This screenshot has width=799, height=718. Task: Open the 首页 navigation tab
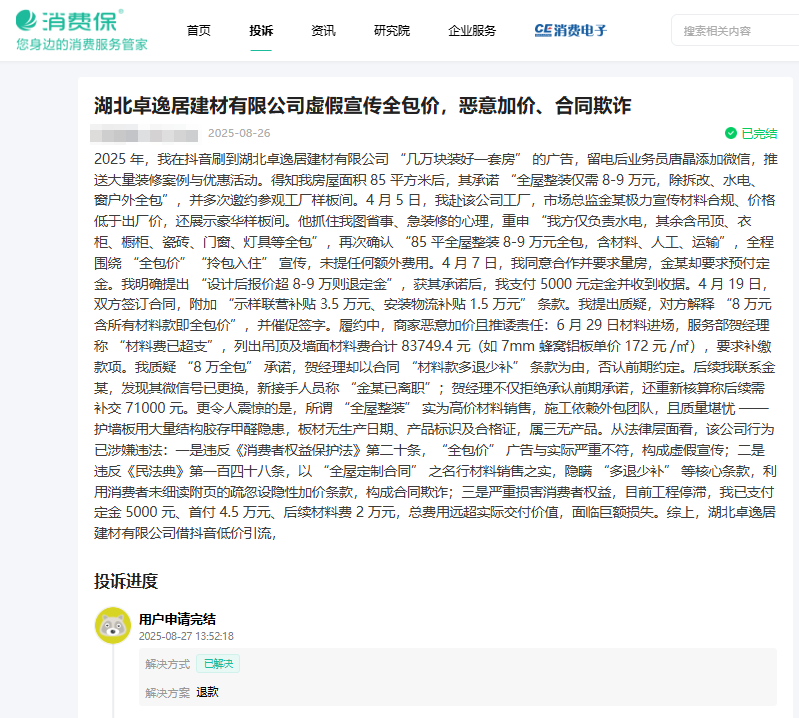[x=199, y=31]
